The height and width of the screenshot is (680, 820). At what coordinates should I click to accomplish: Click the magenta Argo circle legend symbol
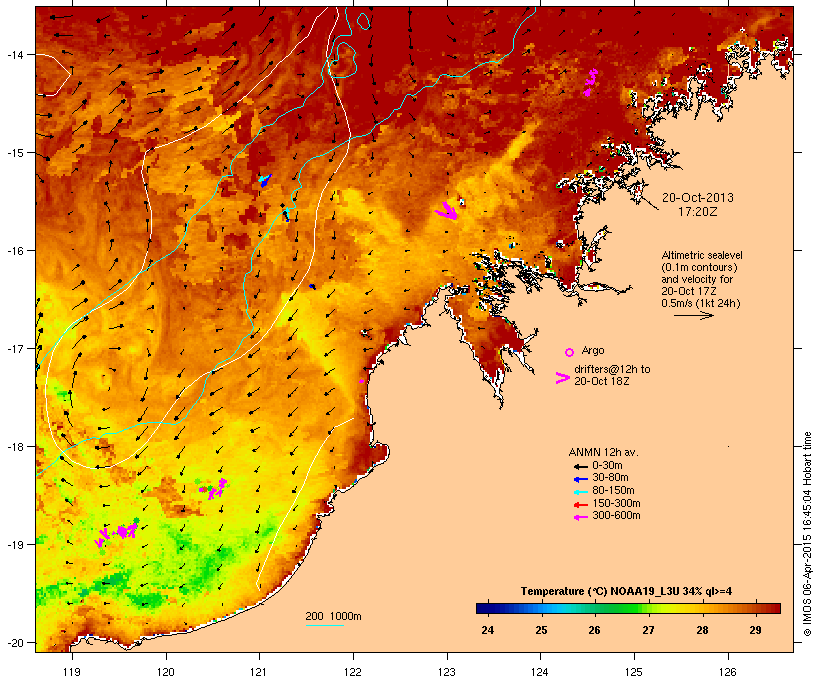point(570,353)
